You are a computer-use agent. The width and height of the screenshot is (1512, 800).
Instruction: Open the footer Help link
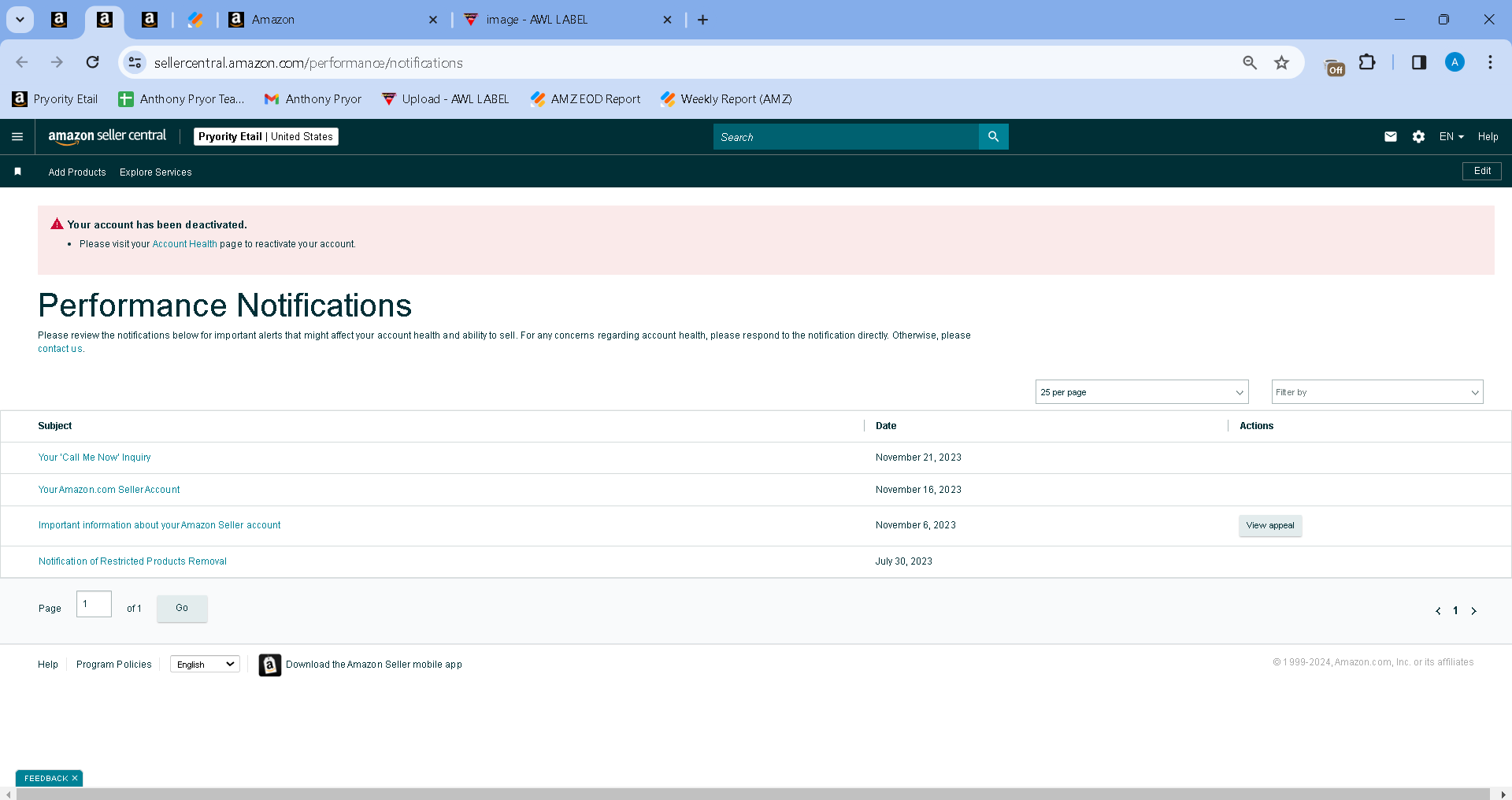(x=48, y=665)
